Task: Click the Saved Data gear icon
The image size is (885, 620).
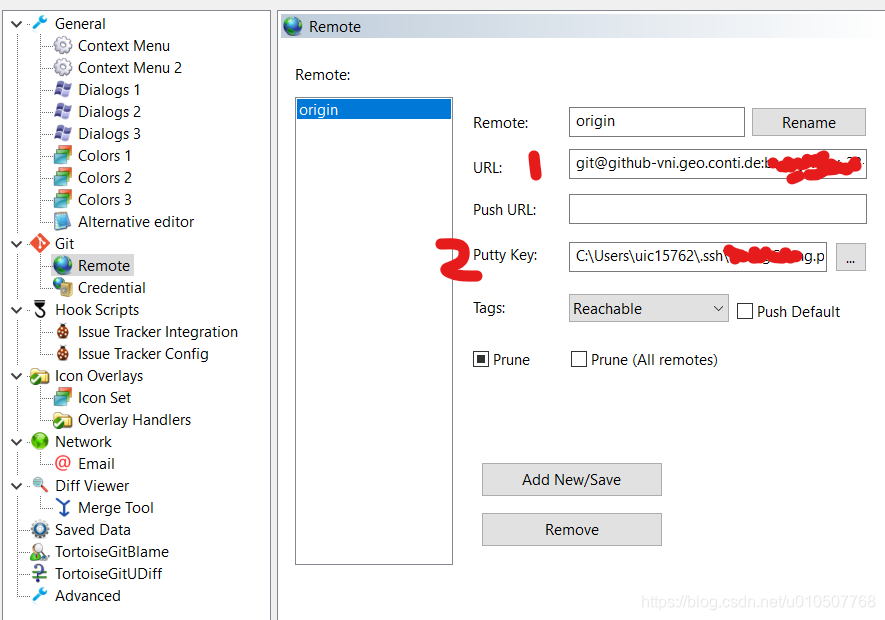Action: click(40, 530)
